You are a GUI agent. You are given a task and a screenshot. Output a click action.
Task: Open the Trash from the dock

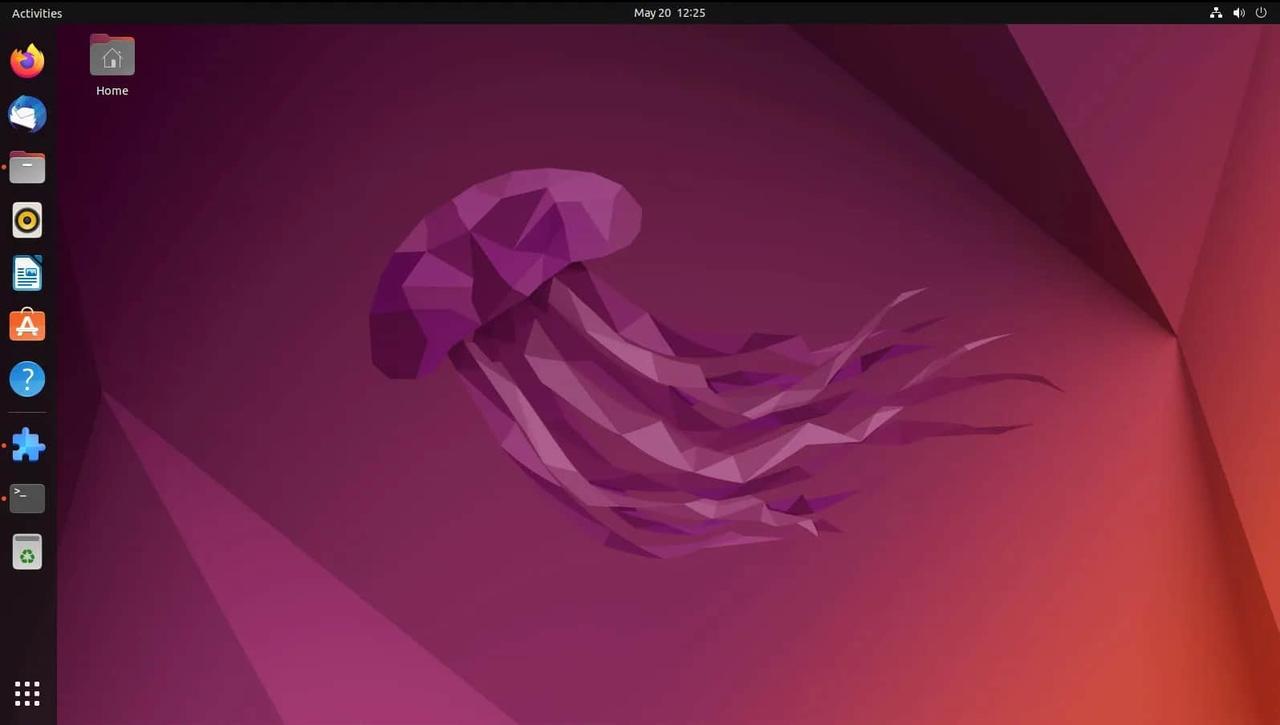[27, 551]
